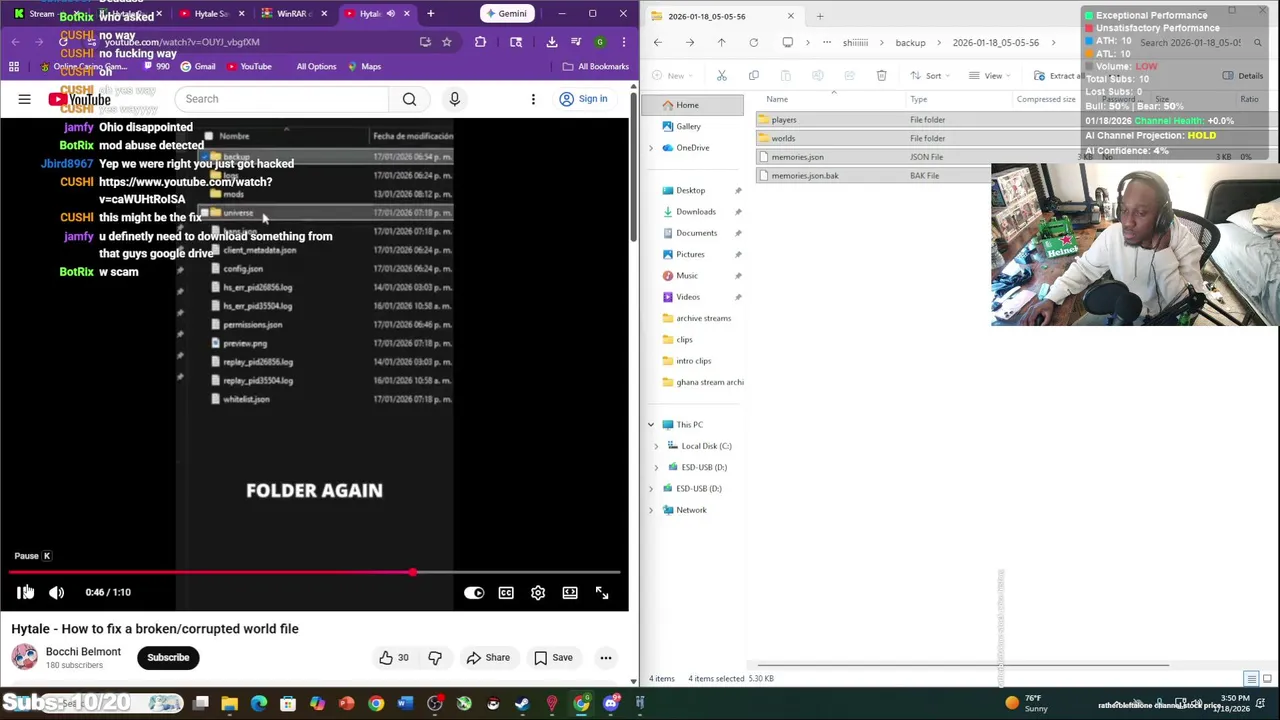This screenshot has height=720, width=1280.
Task: Go up one folder in Explorer
Action: pyautogui.click(x=721, y=43)
